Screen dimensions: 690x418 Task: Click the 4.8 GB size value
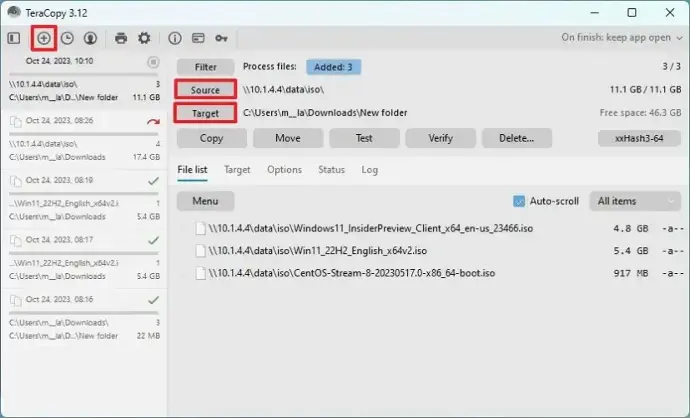pos(631,229)
